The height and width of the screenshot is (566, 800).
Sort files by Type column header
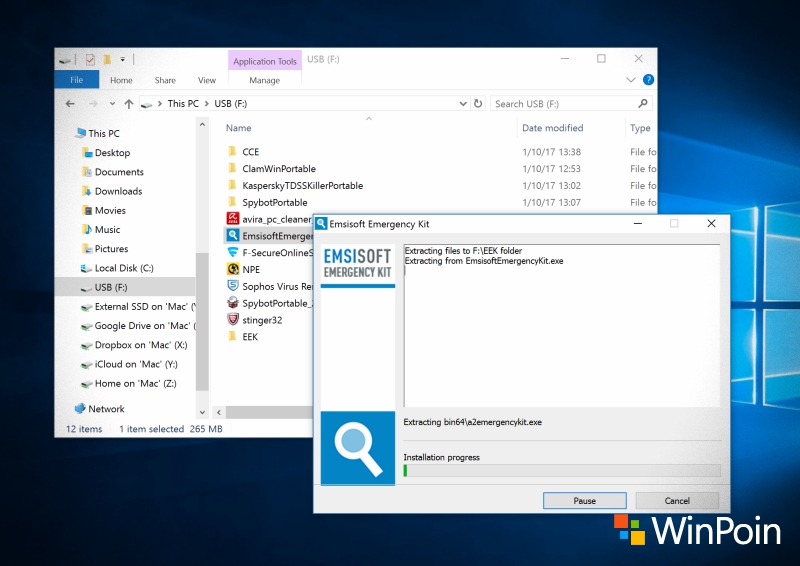coord(640,128)
